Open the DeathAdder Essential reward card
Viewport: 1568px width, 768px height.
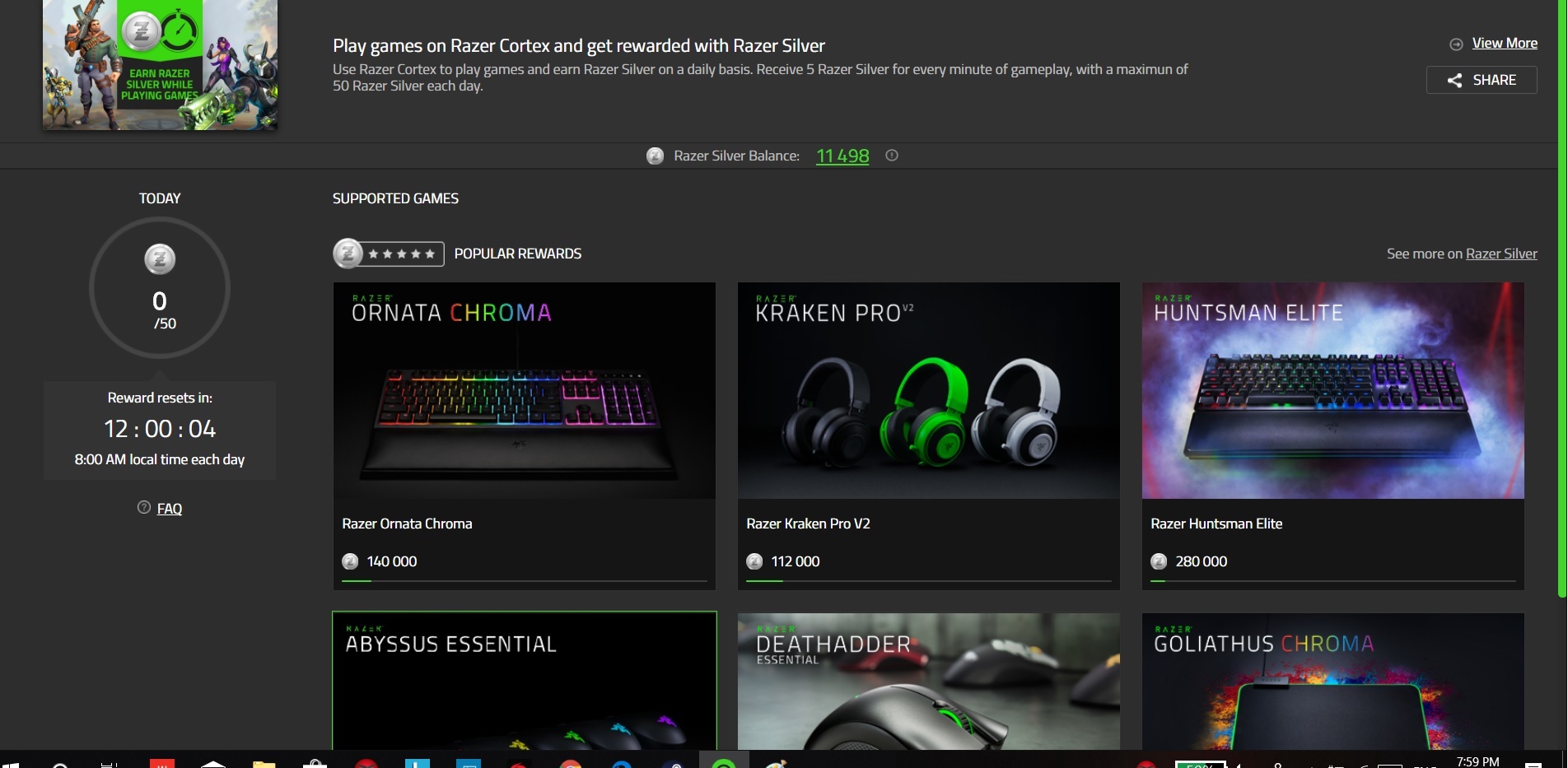click(x=928, y=682)
